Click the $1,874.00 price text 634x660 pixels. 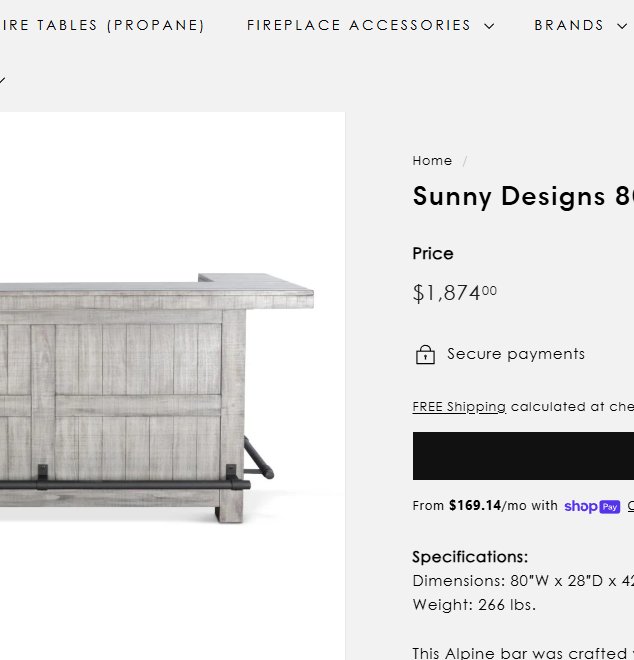coord(454,293)
